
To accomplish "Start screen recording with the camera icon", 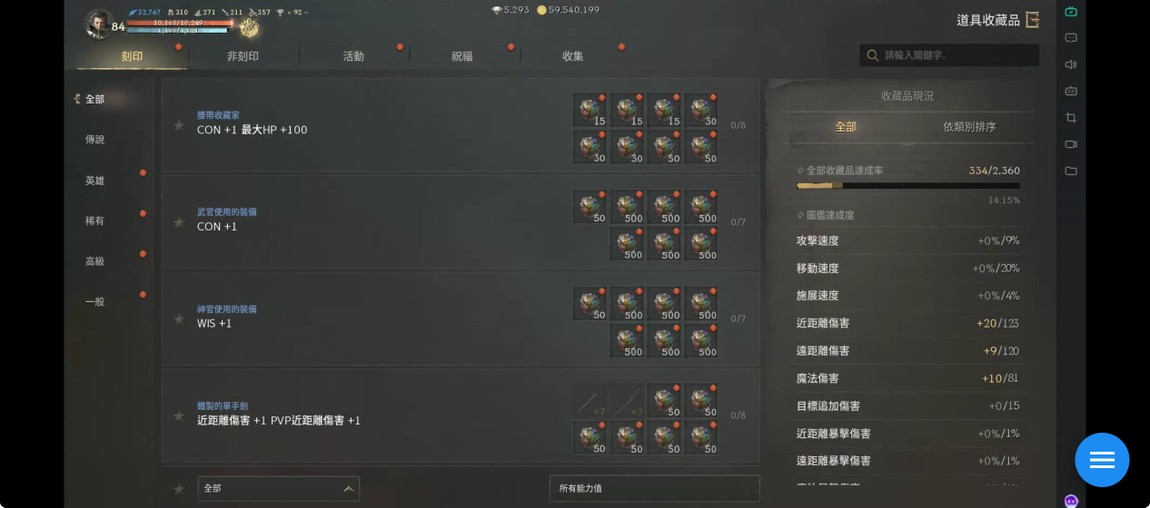I will click(1071, 144).
